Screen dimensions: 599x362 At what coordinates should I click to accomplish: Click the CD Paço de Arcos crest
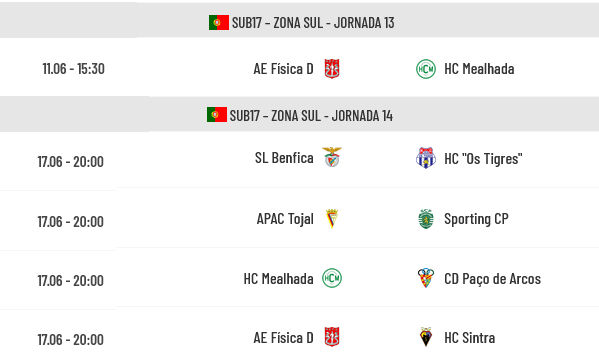pos(426,278)
